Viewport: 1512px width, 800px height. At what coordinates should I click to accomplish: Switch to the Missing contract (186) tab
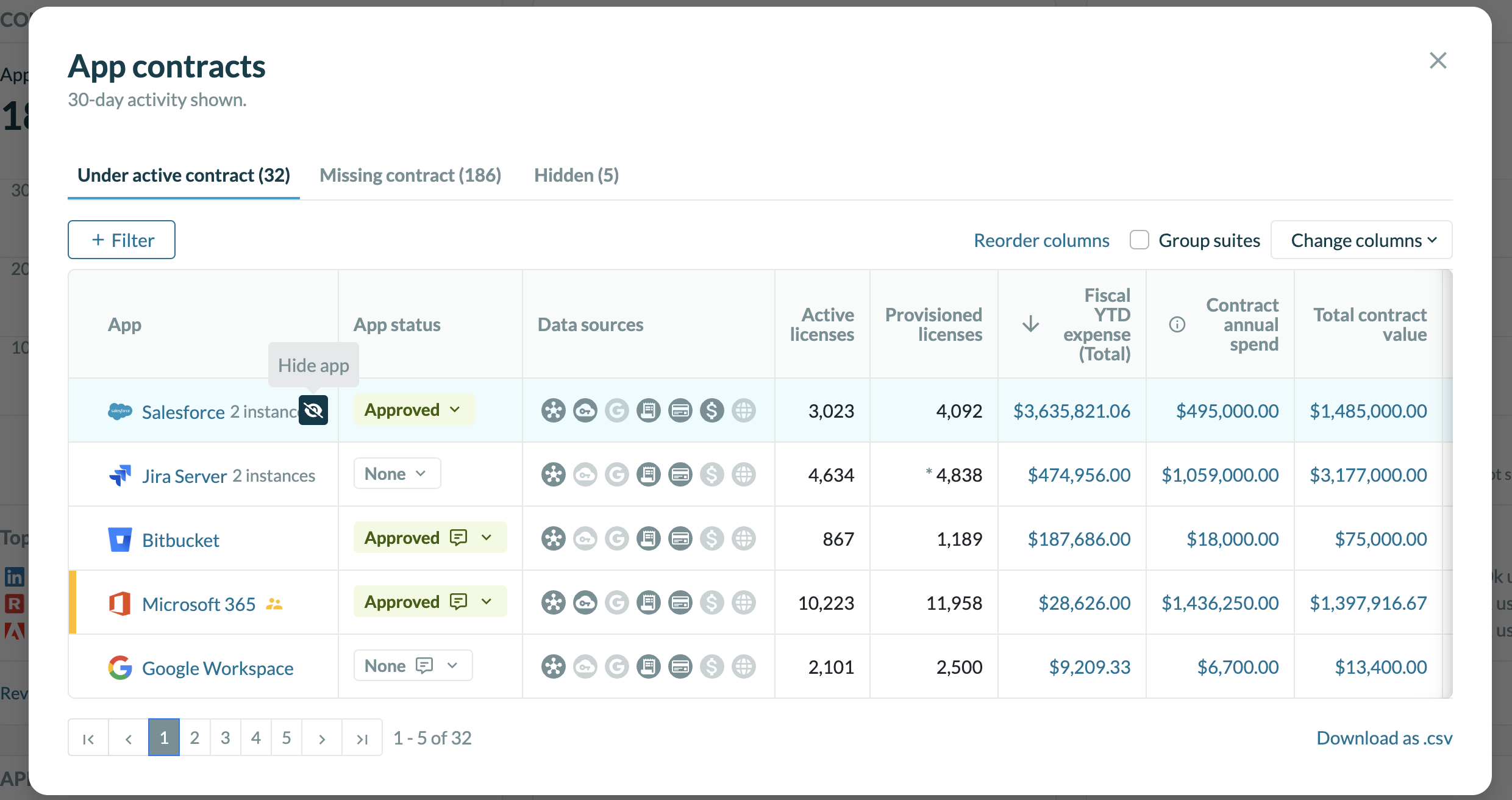pos(410,176)
